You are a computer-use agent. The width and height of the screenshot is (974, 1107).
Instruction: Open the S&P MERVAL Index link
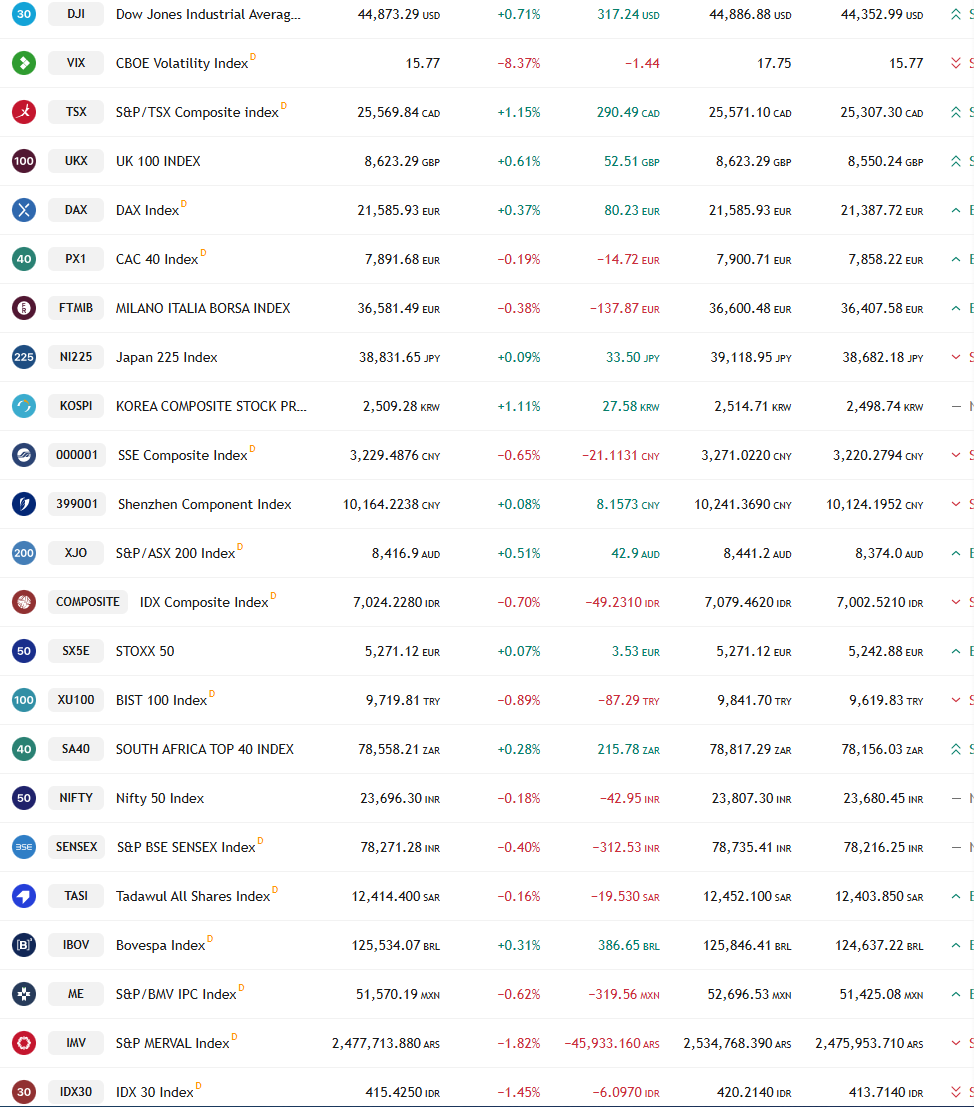(x=173, y=1043)
